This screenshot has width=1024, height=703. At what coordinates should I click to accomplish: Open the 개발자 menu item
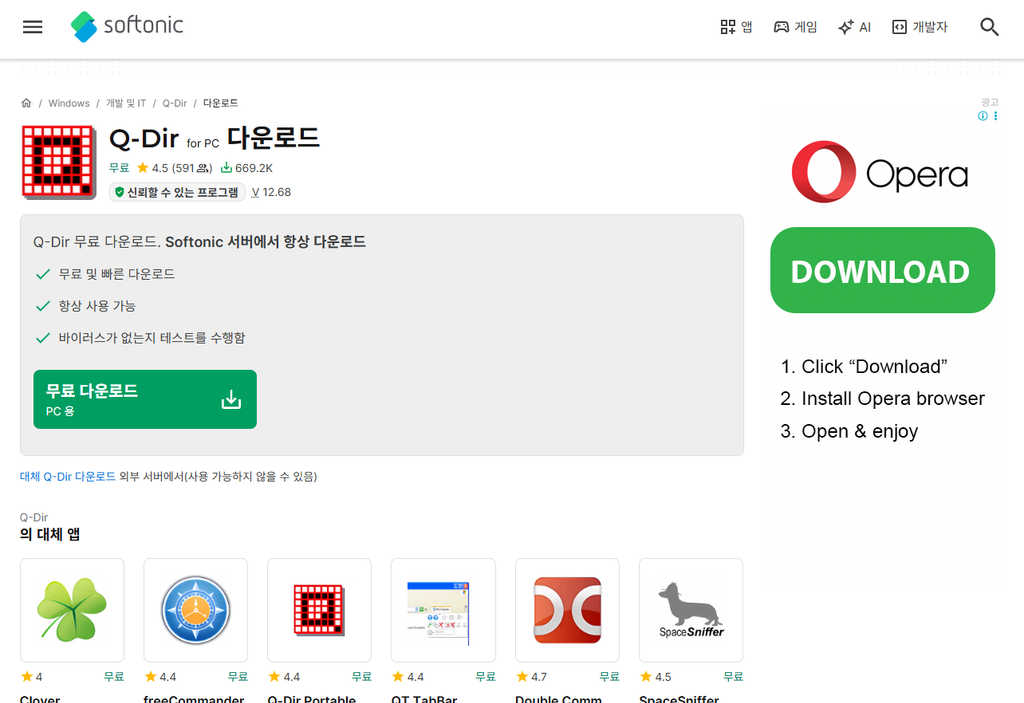click(x=920, y=27)
